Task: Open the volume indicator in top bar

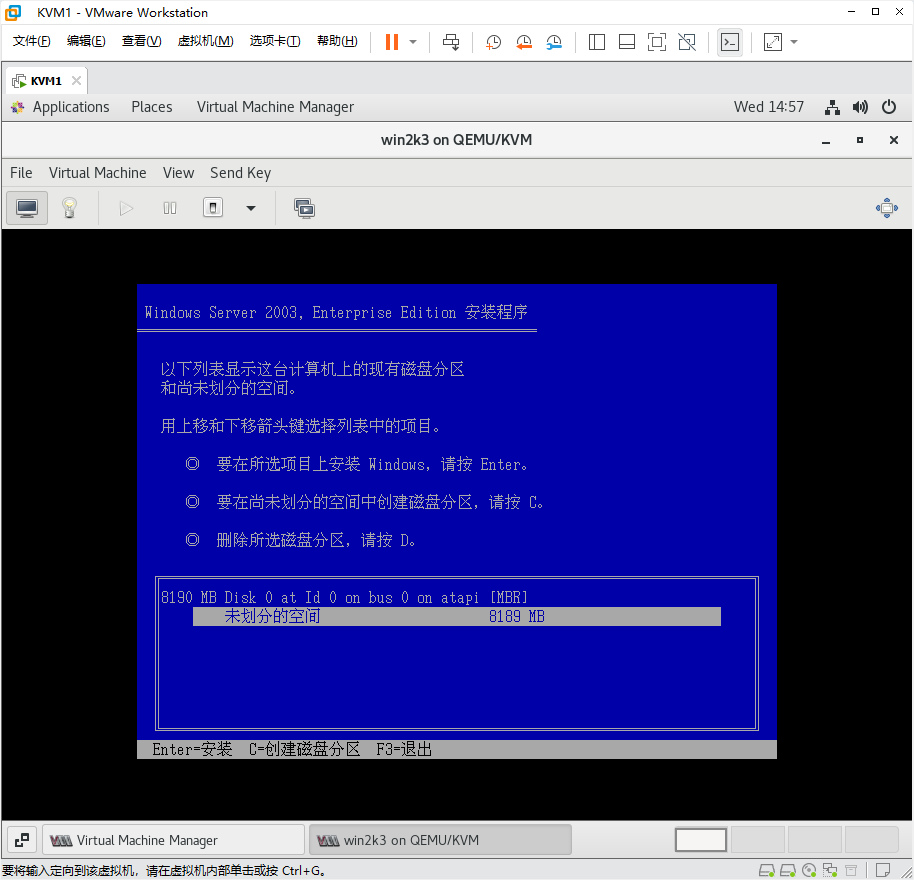Action: point(860,107)
